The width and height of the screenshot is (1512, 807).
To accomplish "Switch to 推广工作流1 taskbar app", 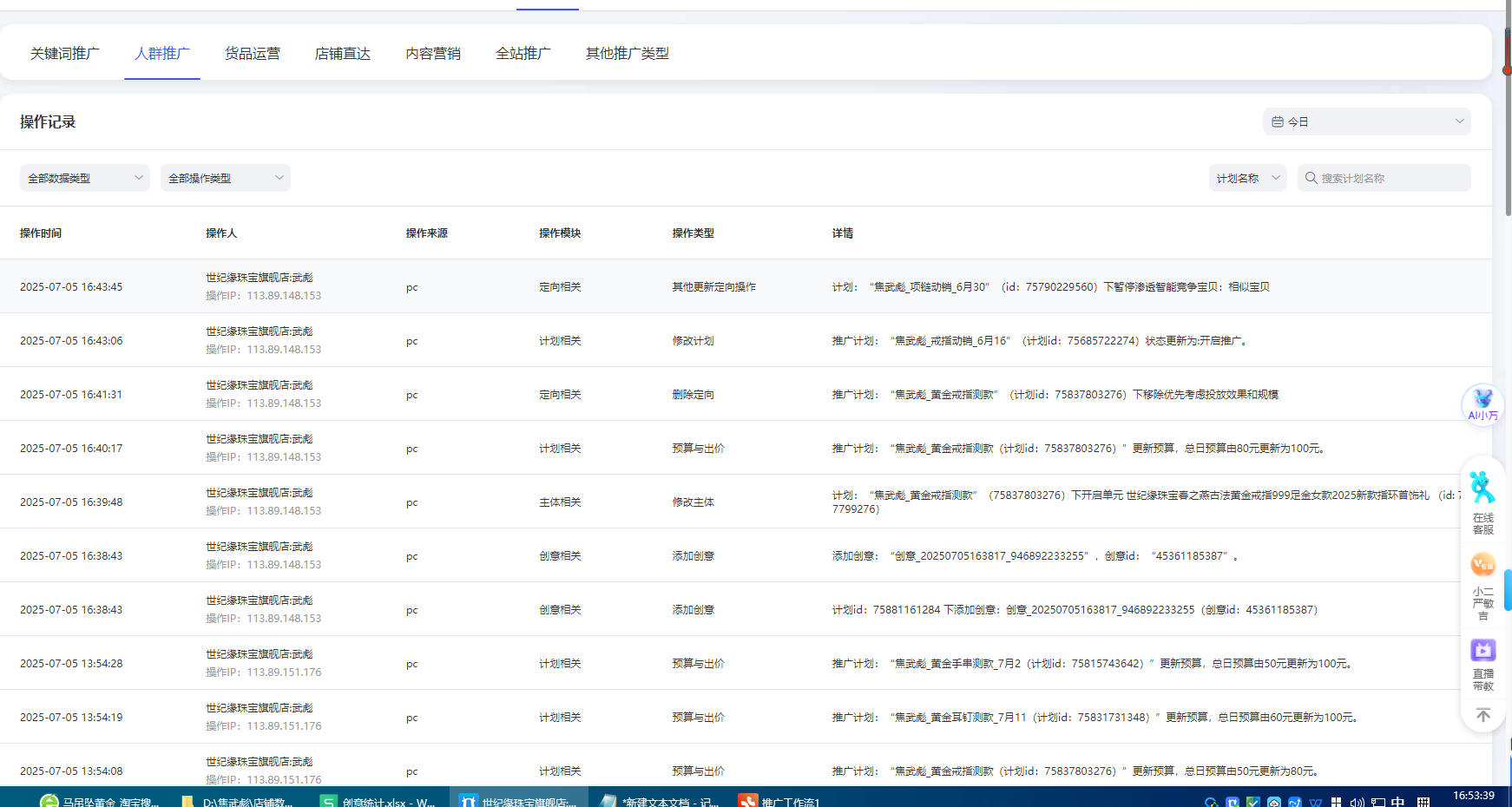I will coord(779,800).
